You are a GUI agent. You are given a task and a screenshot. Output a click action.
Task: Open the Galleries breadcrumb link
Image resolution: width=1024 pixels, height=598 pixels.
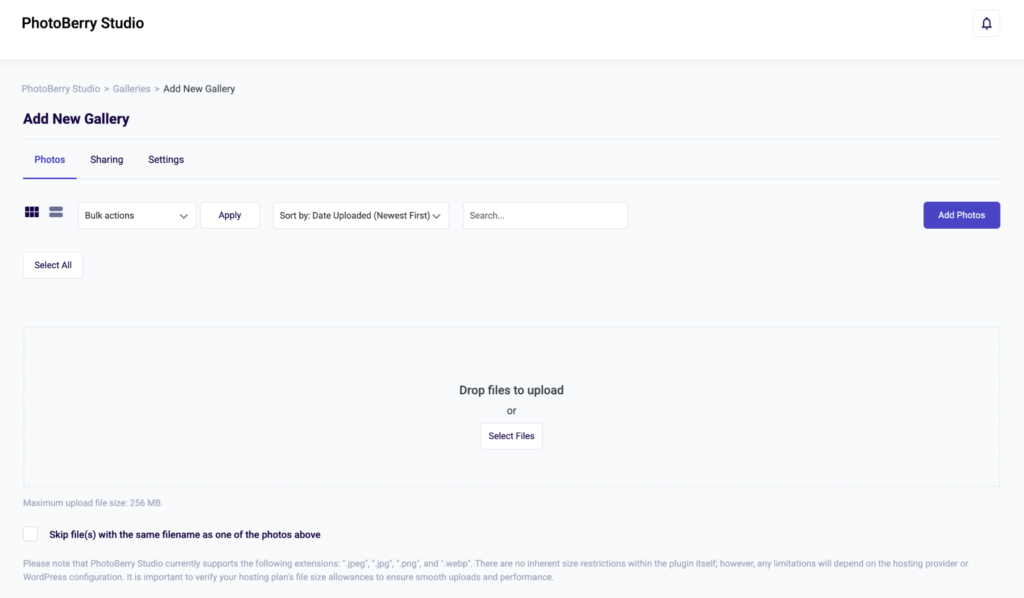(131, 89)
